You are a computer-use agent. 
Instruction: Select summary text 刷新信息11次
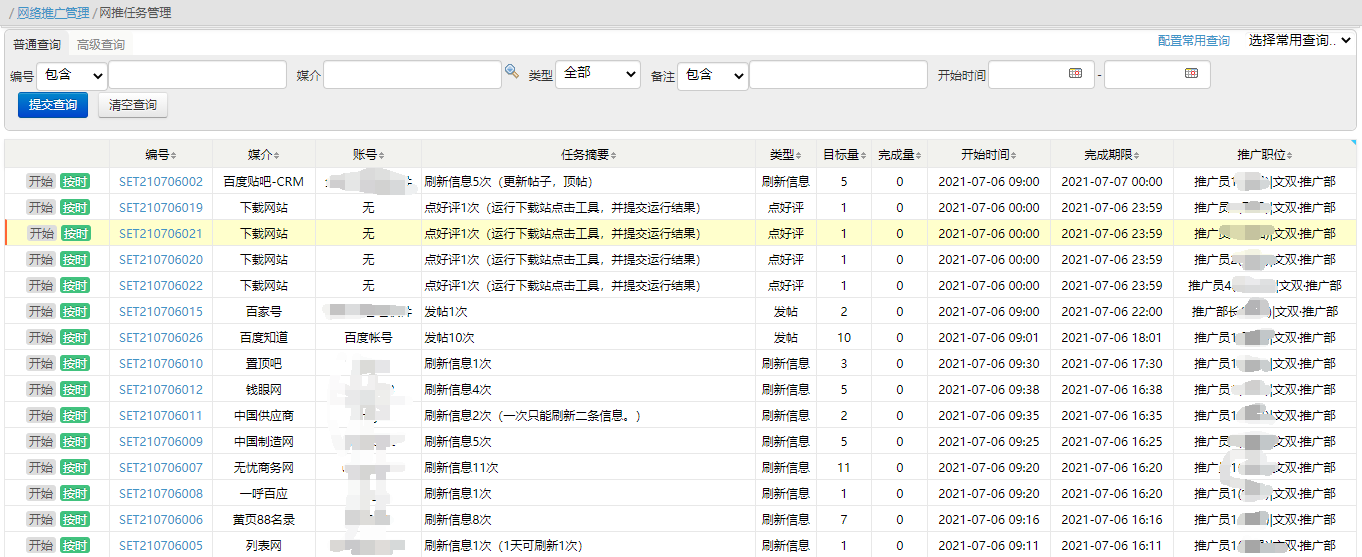[461, 468]
